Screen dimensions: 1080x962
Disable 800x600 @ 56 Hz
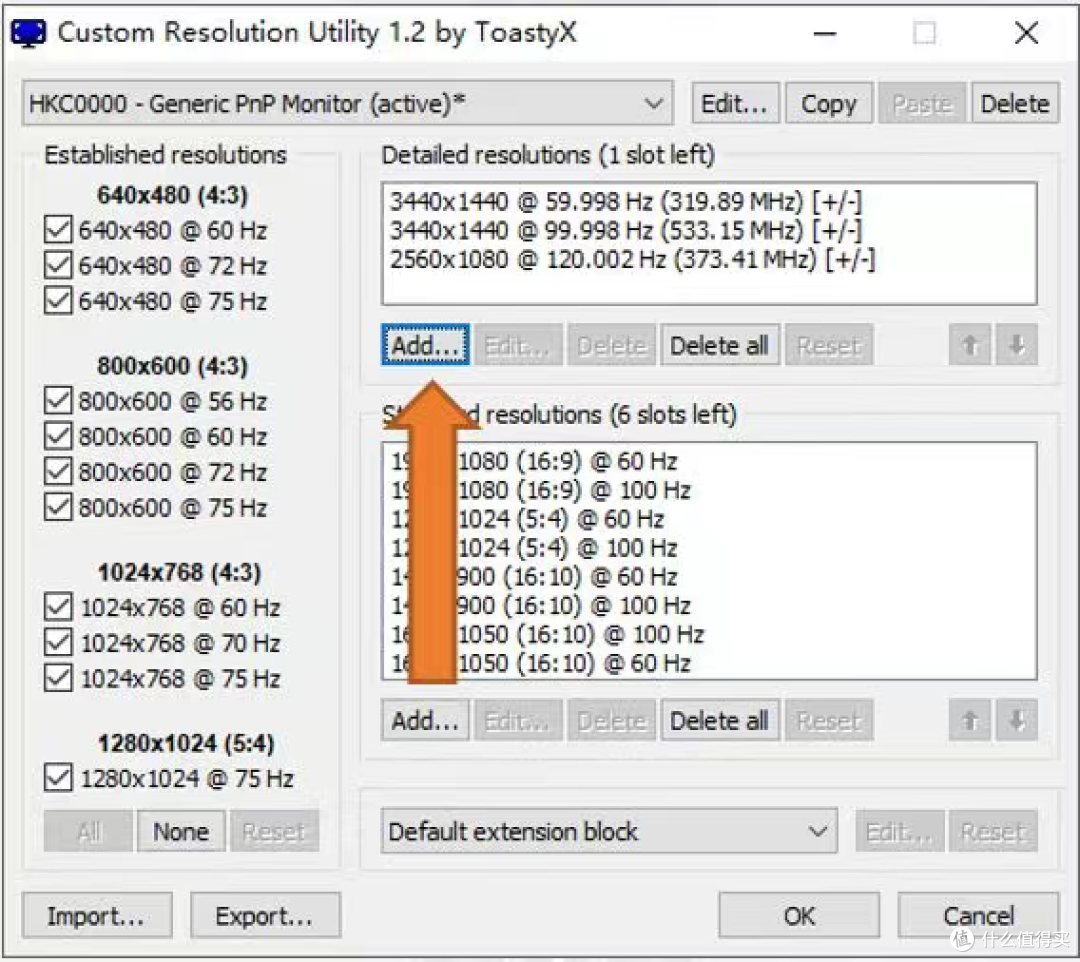click(x=57, y=400)
